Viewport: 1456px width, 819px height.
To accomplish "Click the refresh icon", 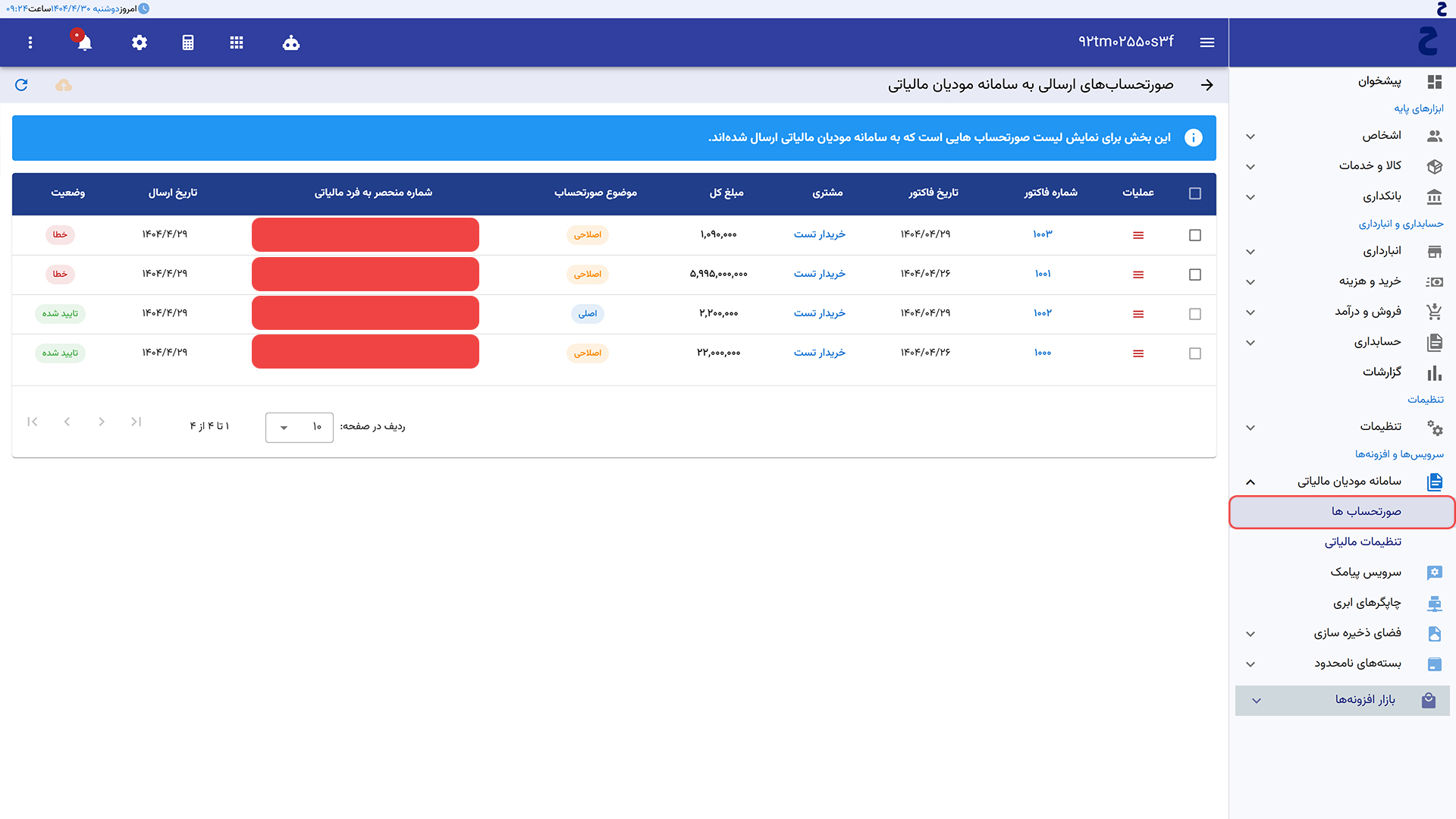I will [21, 85].
